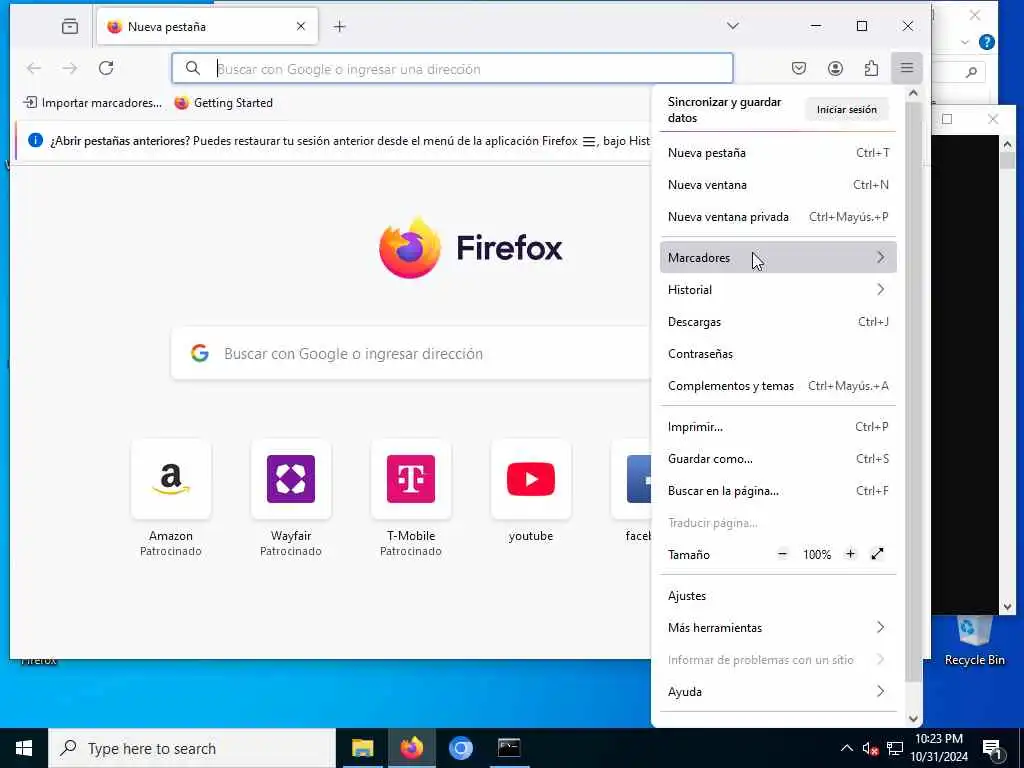This screenshot has width=1024, height=768.
Task: Open the Firefox account icon
Action: (x=835, y=68)
